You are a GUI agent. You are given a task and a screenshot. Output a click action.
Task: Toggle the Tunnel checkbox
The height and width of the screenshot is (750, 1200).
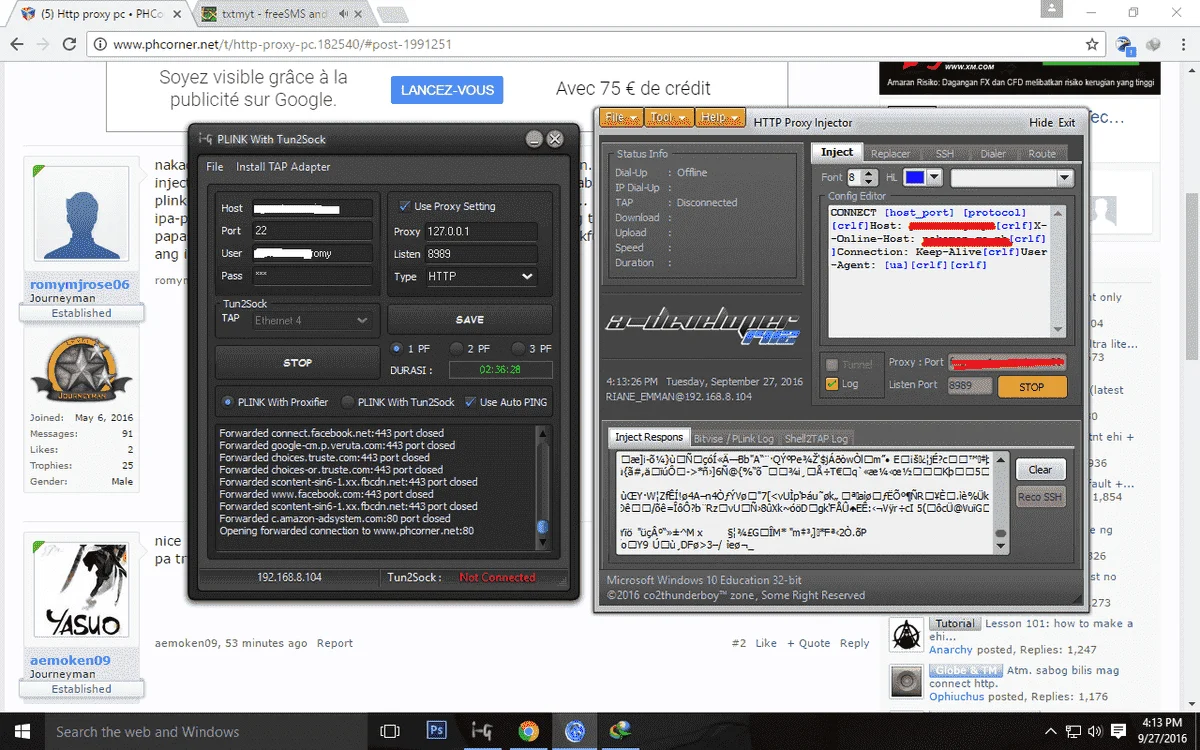(x=831, y=365)
